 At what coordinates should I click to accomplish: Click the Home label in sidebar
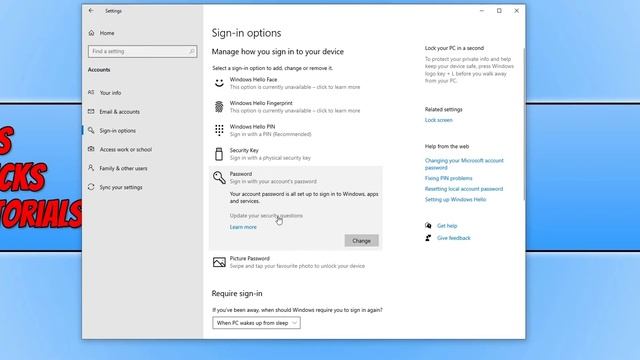pos(107,33)
